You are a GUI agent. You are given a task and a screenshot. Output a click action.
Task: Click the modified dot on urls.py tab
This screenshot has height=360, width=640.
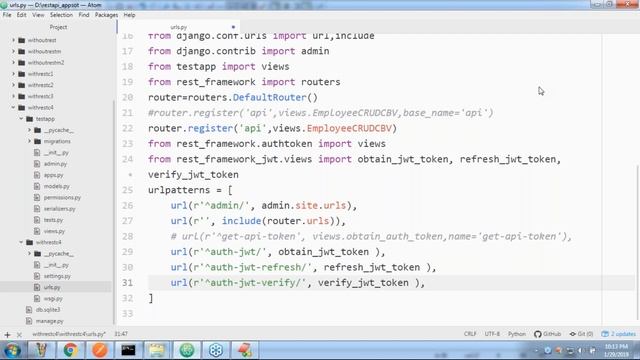[x=233, y=27]
